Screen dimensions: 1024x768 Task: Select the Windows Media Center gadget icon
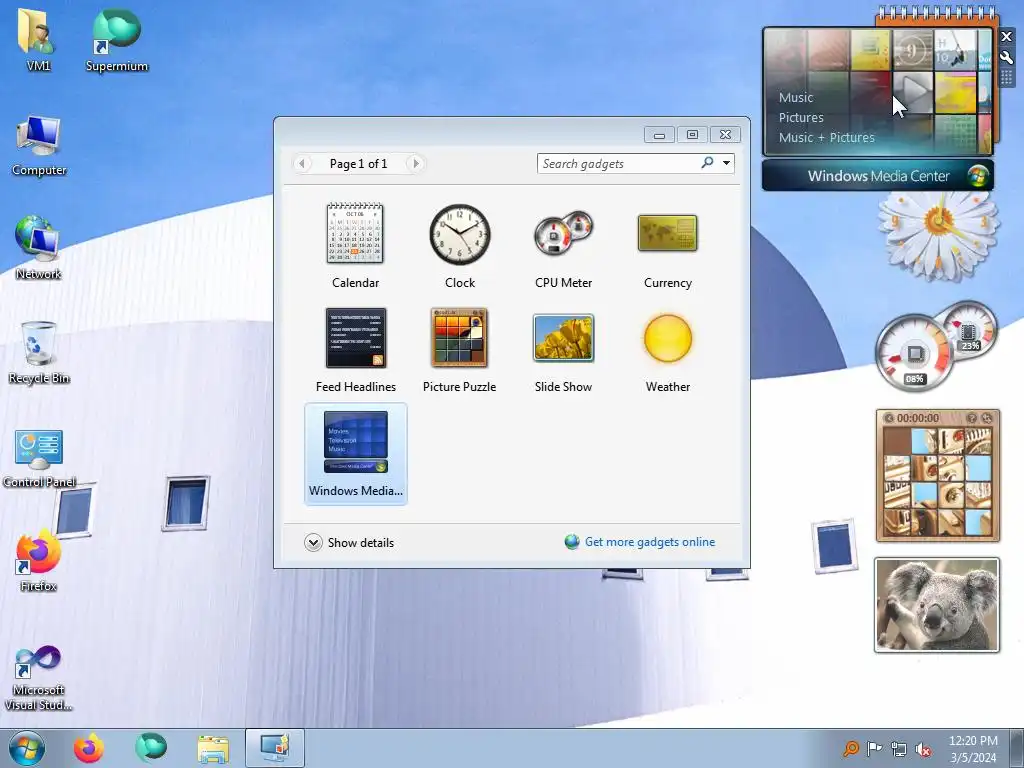(355, 441)
